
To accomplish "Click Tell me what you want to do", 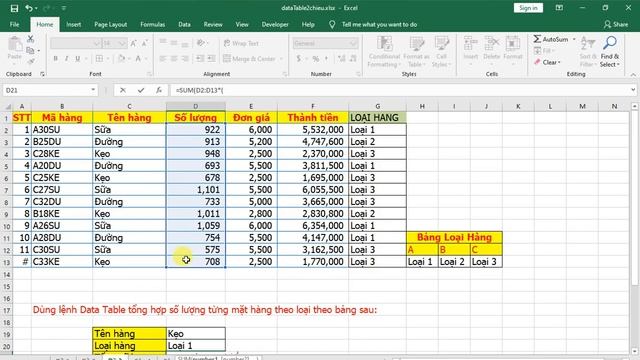I will point(379,24).
